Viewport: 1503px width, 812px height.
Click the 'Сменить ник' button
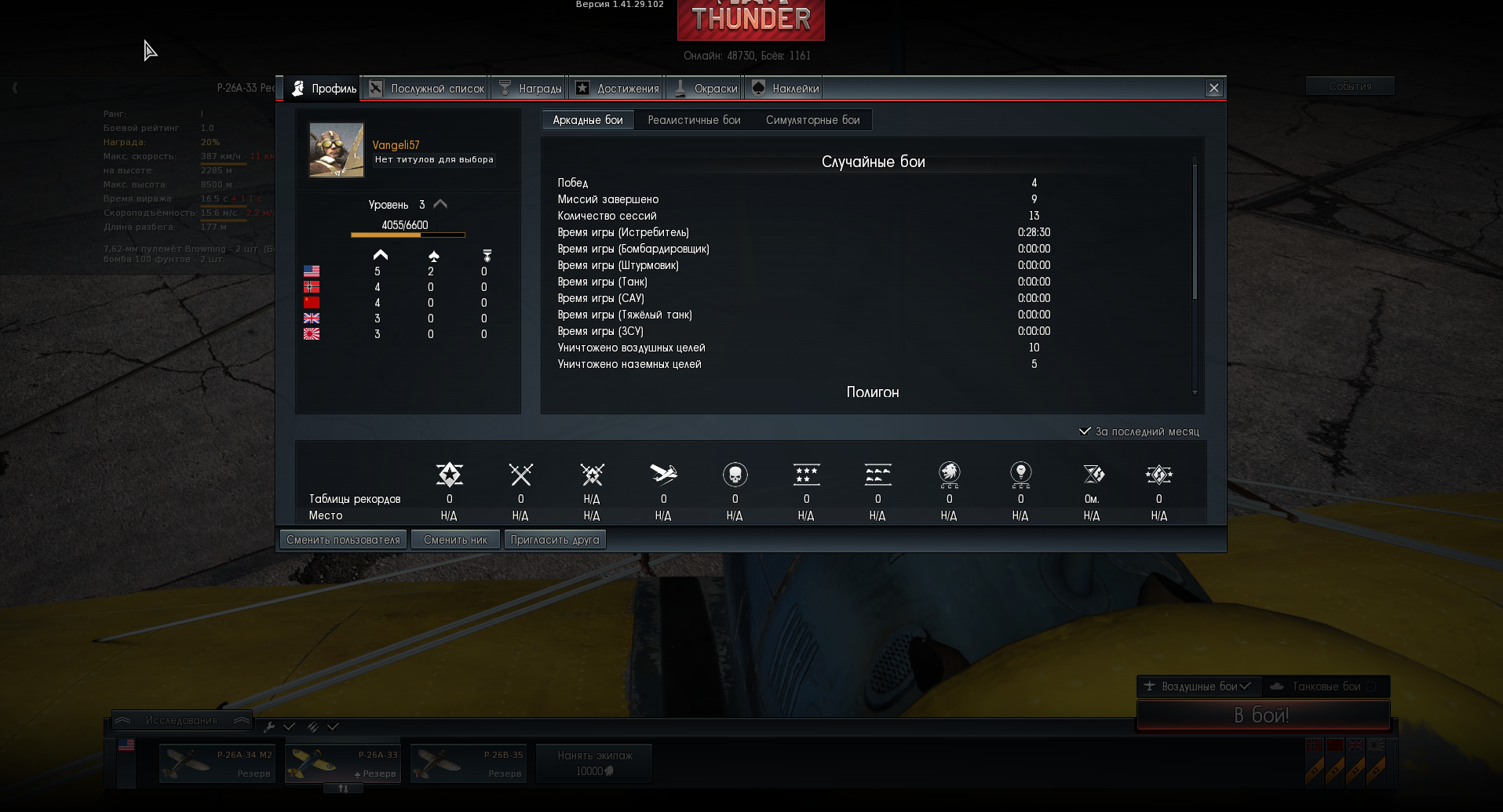[x=456, y=540]
